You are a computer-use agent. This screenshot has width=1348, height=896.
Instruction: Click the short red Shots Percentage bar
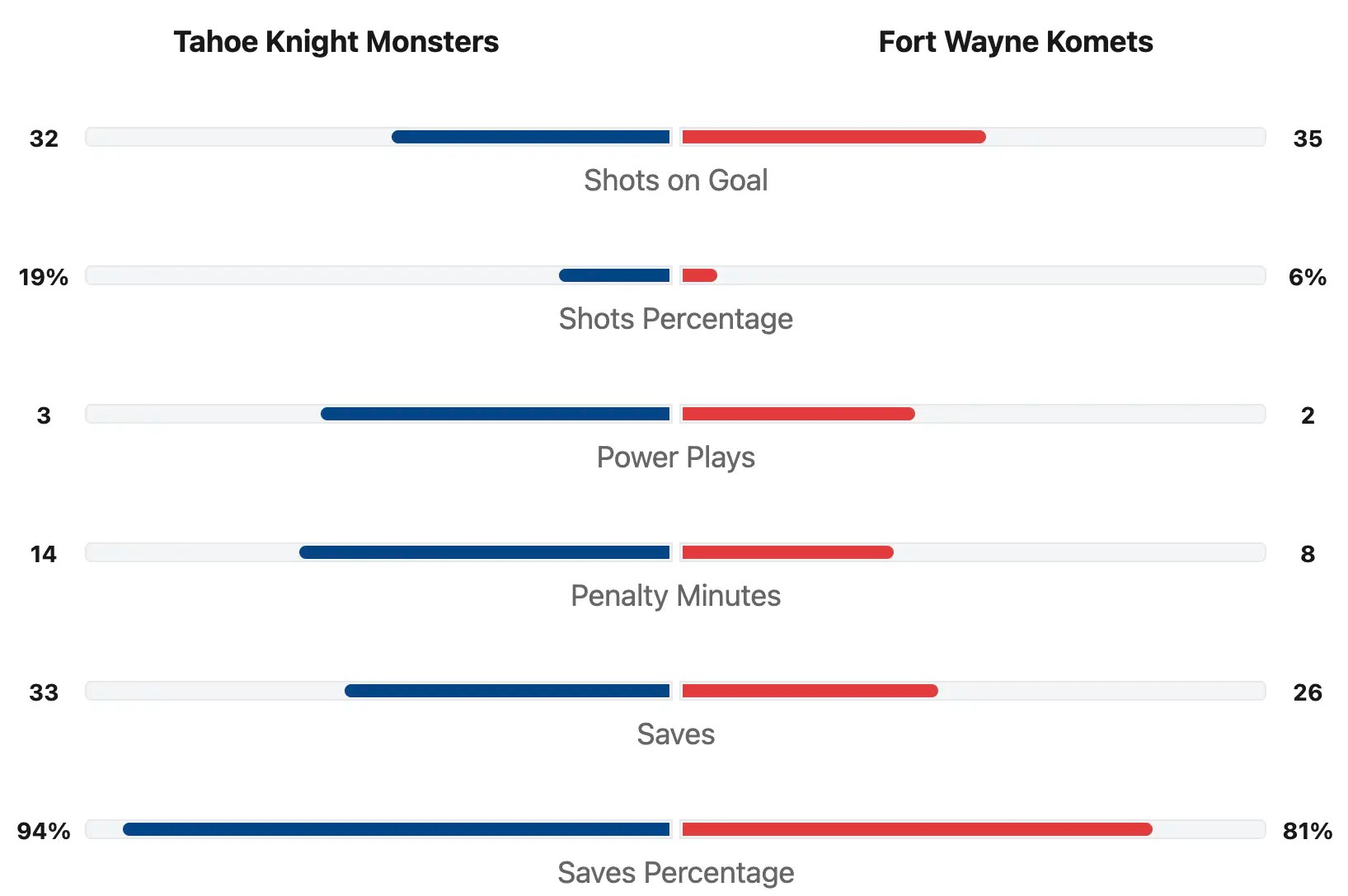pos(699,275)
